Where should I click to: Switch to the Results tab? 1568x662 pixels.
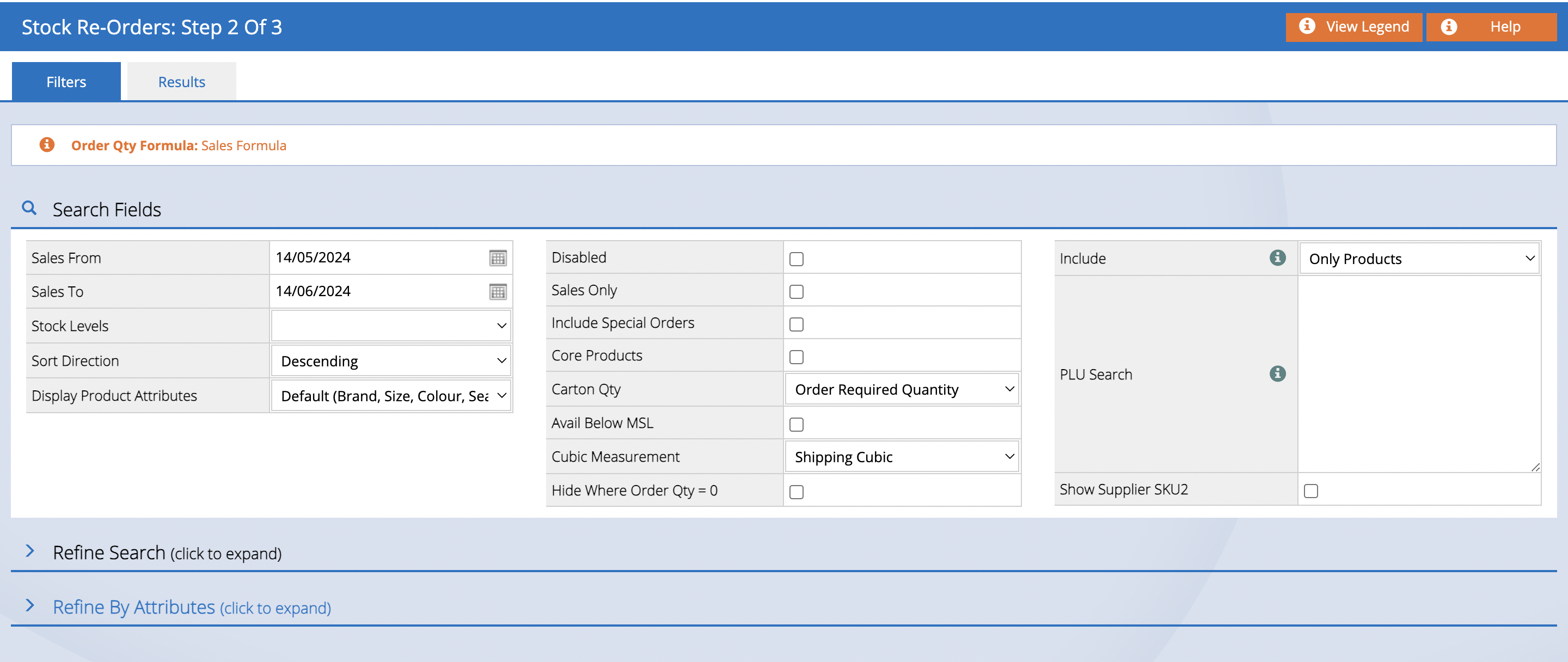pos(181,82)
